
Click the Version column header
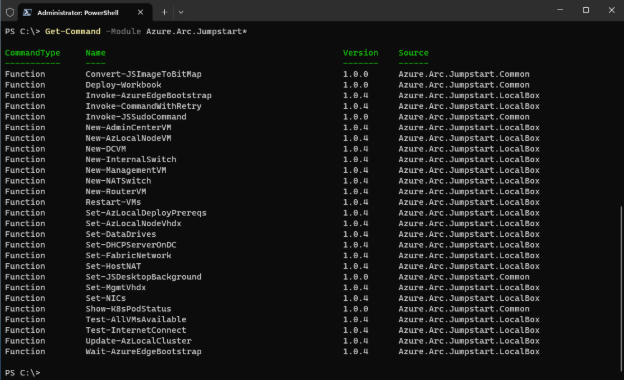point(361,53)
